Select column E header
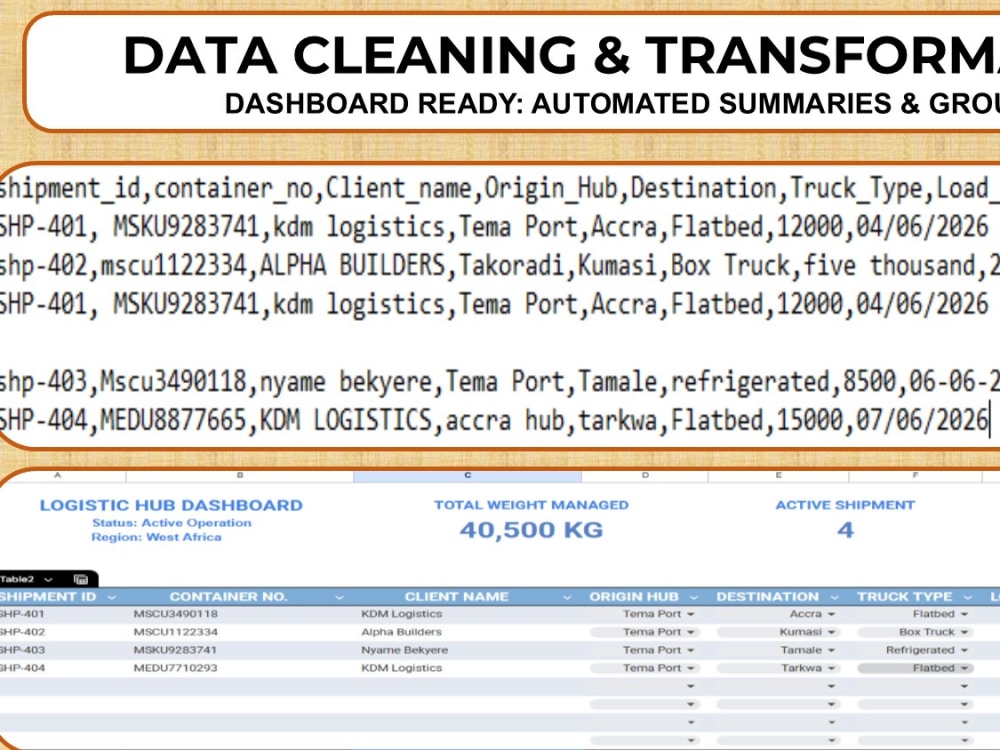This screenshot has width=1000, height=750. click(779, 476)
